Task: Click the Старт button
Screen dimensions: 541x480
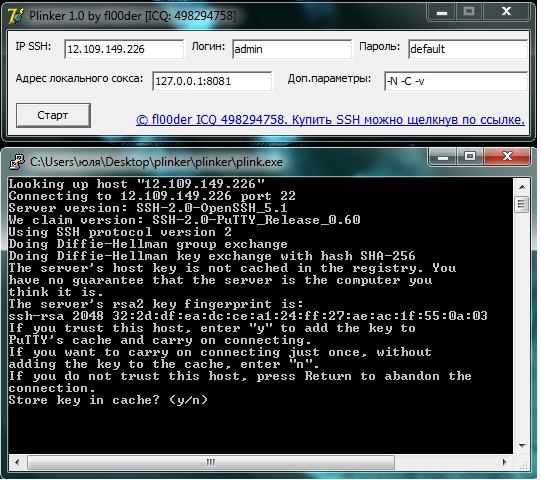Action: coord(53,115)
